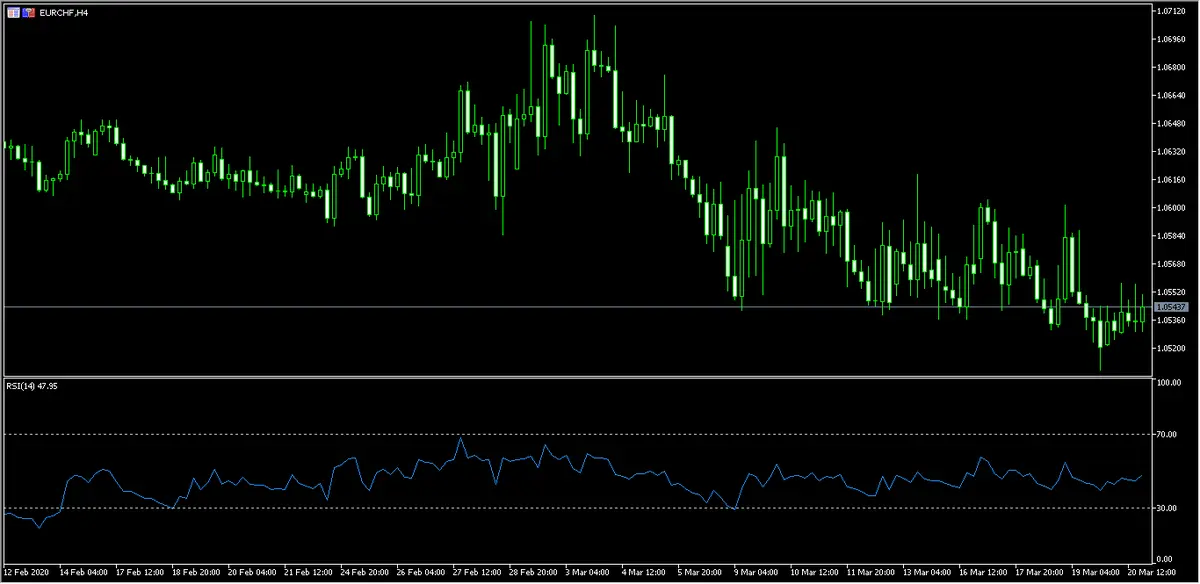This screenshot has width=1200, height=584.
Task: Click the 1.05200 price scale label
Action: pyautogui.click(x=1170, y=348)
